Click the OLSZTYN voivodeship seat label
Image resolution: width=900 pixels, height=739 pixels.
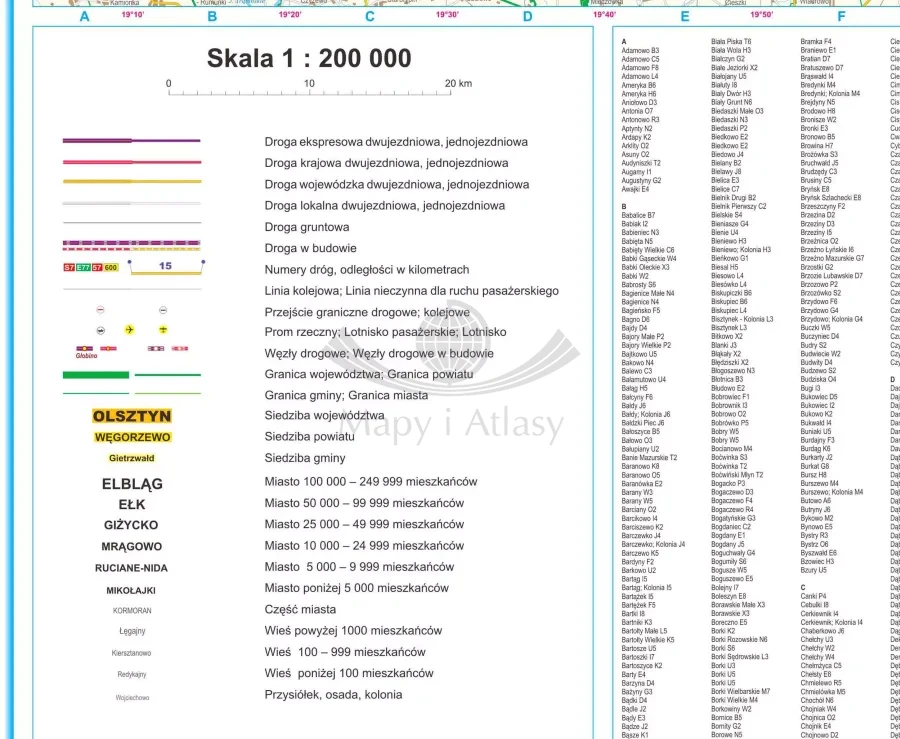click(132, 416)
